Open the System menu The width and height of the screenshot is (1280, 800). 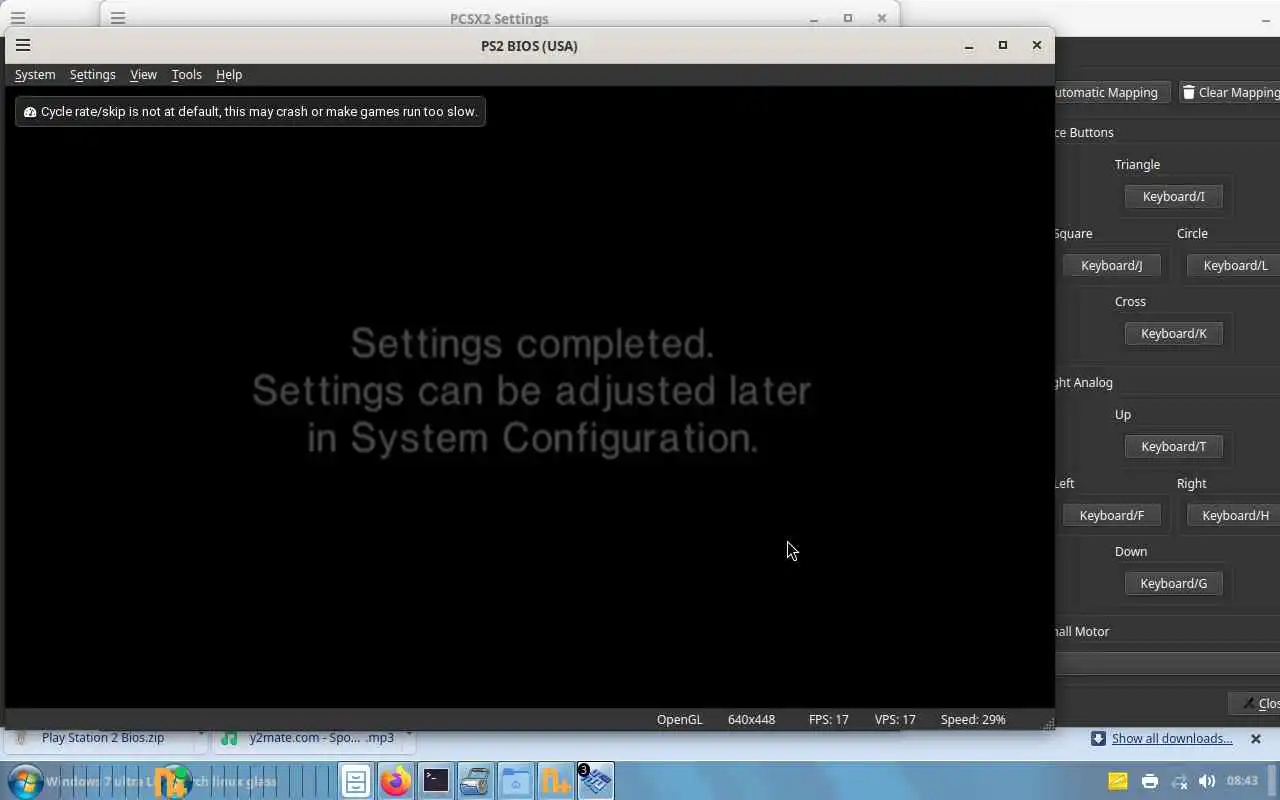pos(35,75)
